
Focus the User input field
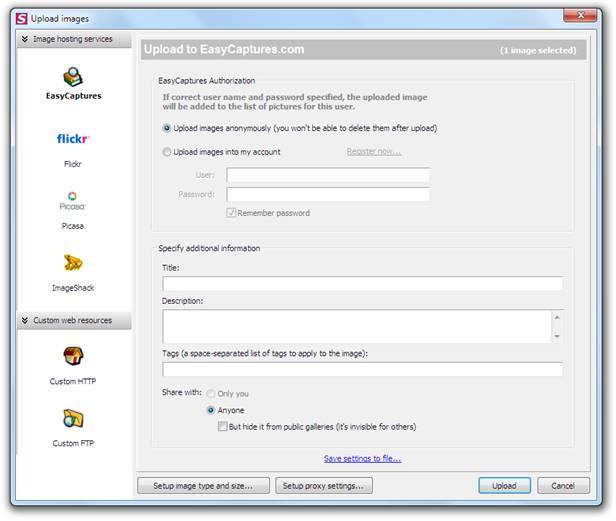(328, 175)
